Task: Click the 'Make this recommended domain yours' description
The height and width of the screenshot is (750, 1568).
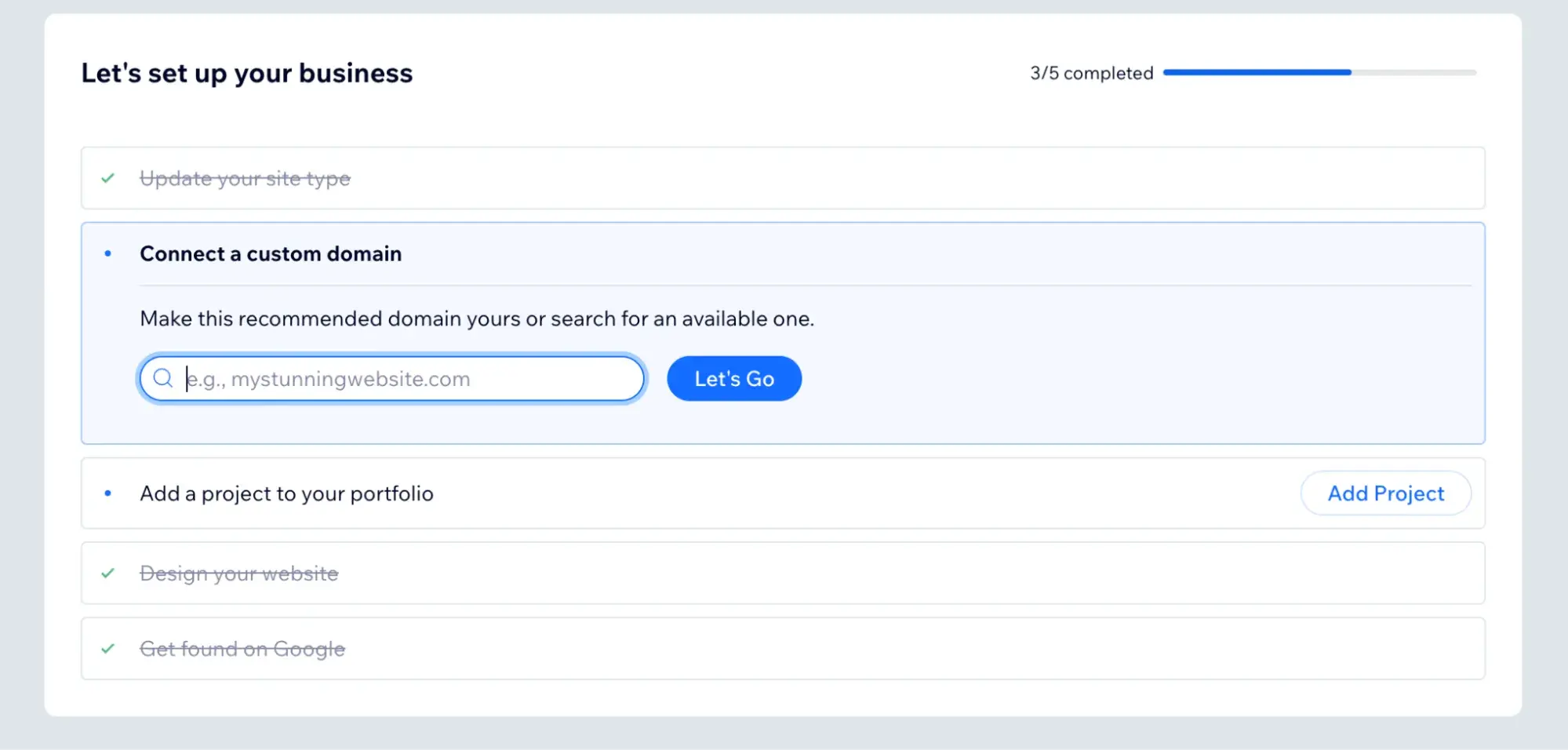Action: 477,319
